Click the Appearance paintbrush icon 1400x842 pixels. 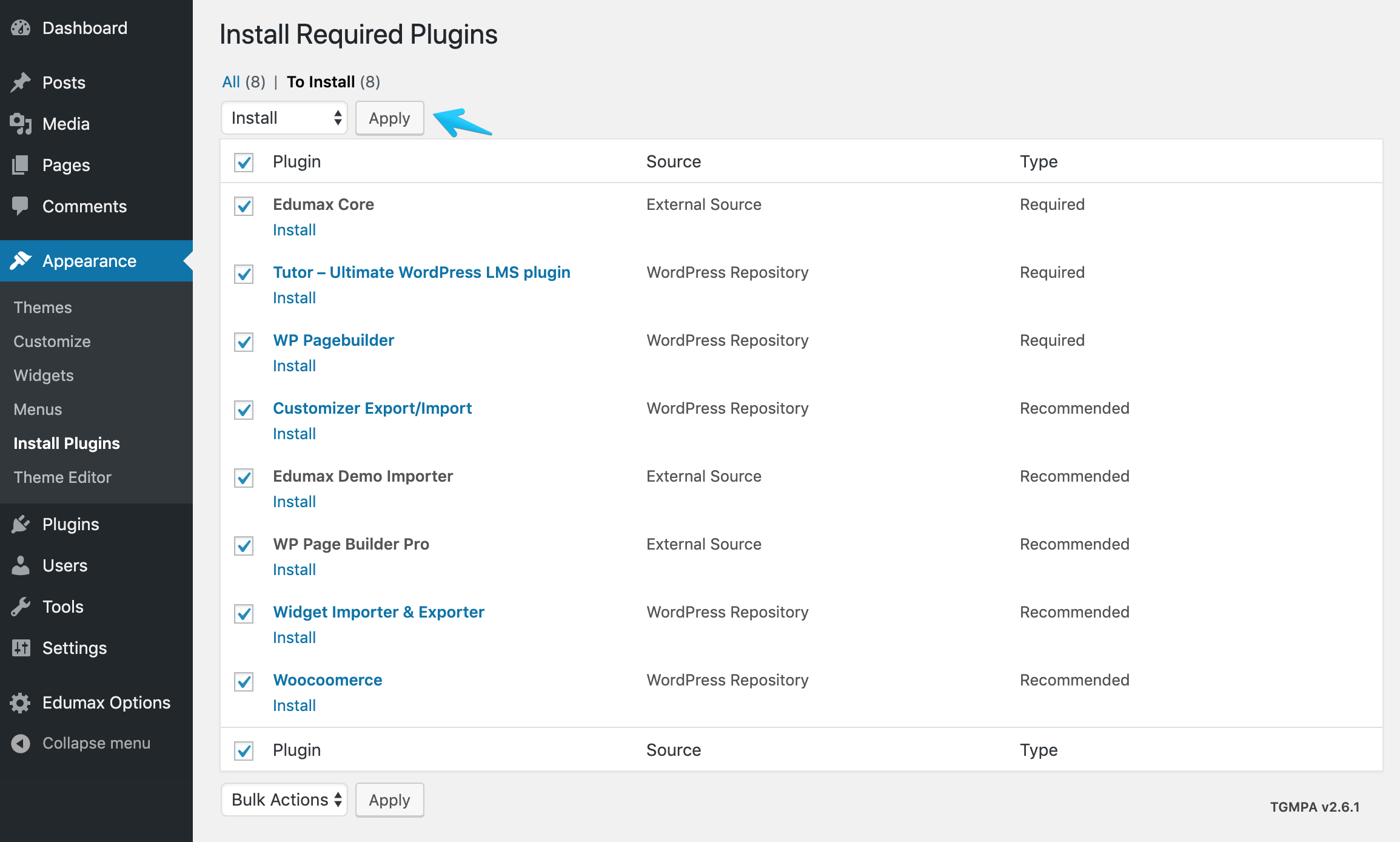tap(21, 261)
